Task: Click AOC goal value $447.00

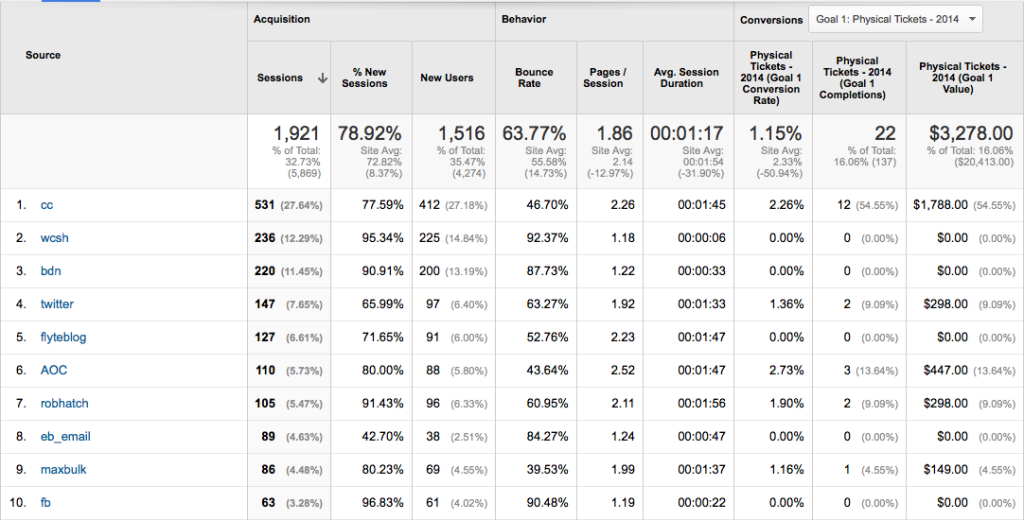Action: click(x=946, y=370)
